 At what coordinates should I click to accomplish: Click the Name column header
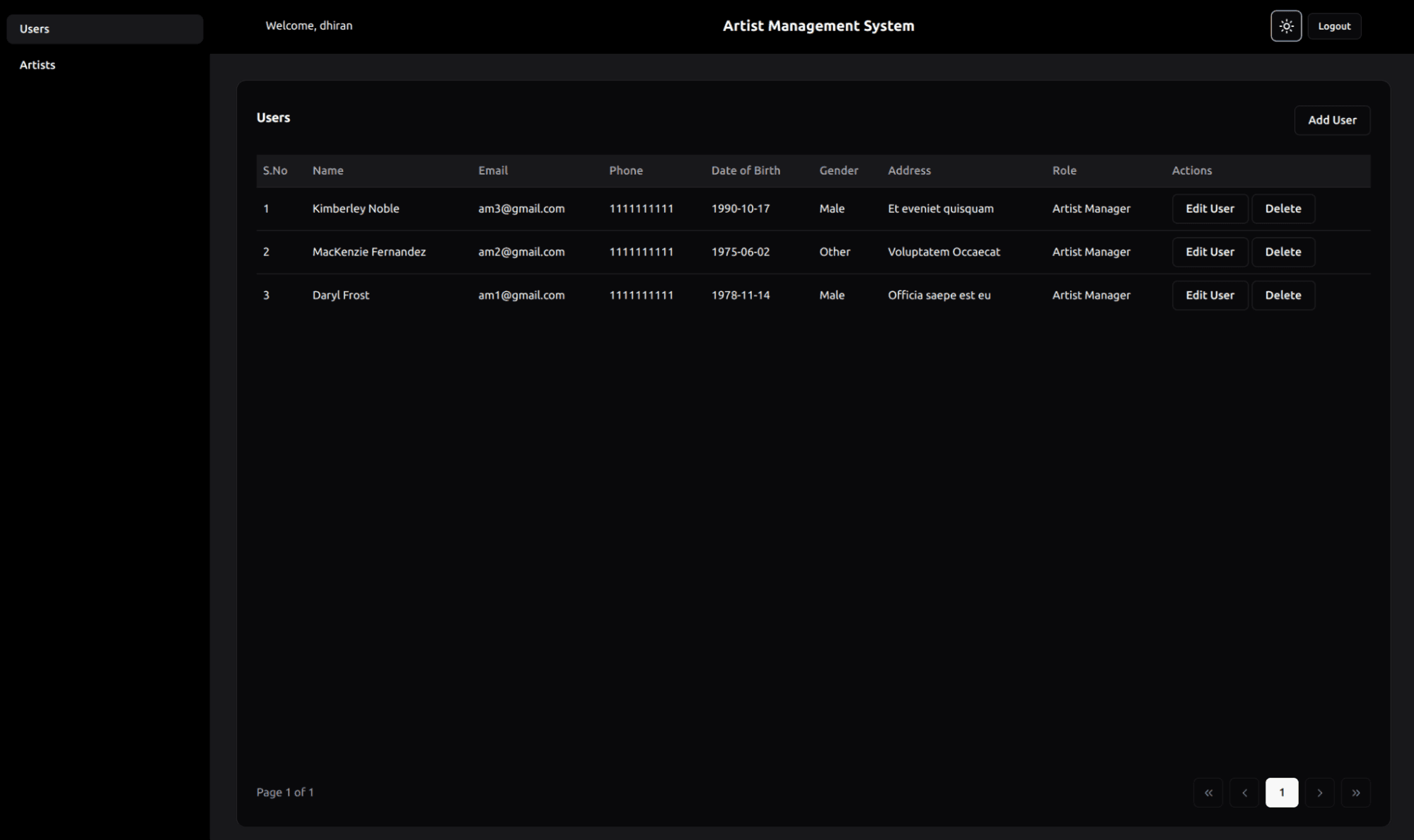tap(328, 170)
